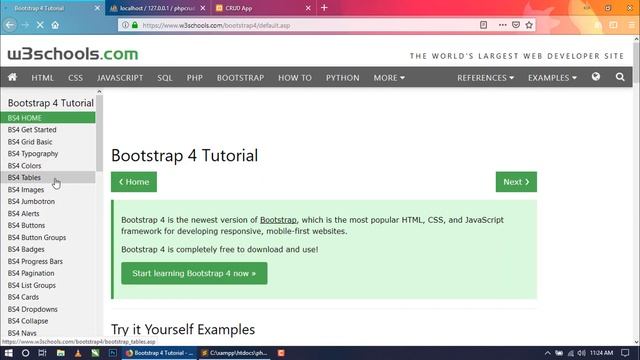
Task: Click the sidebar vertical scrollbar thumb
Action: [99, 133]
